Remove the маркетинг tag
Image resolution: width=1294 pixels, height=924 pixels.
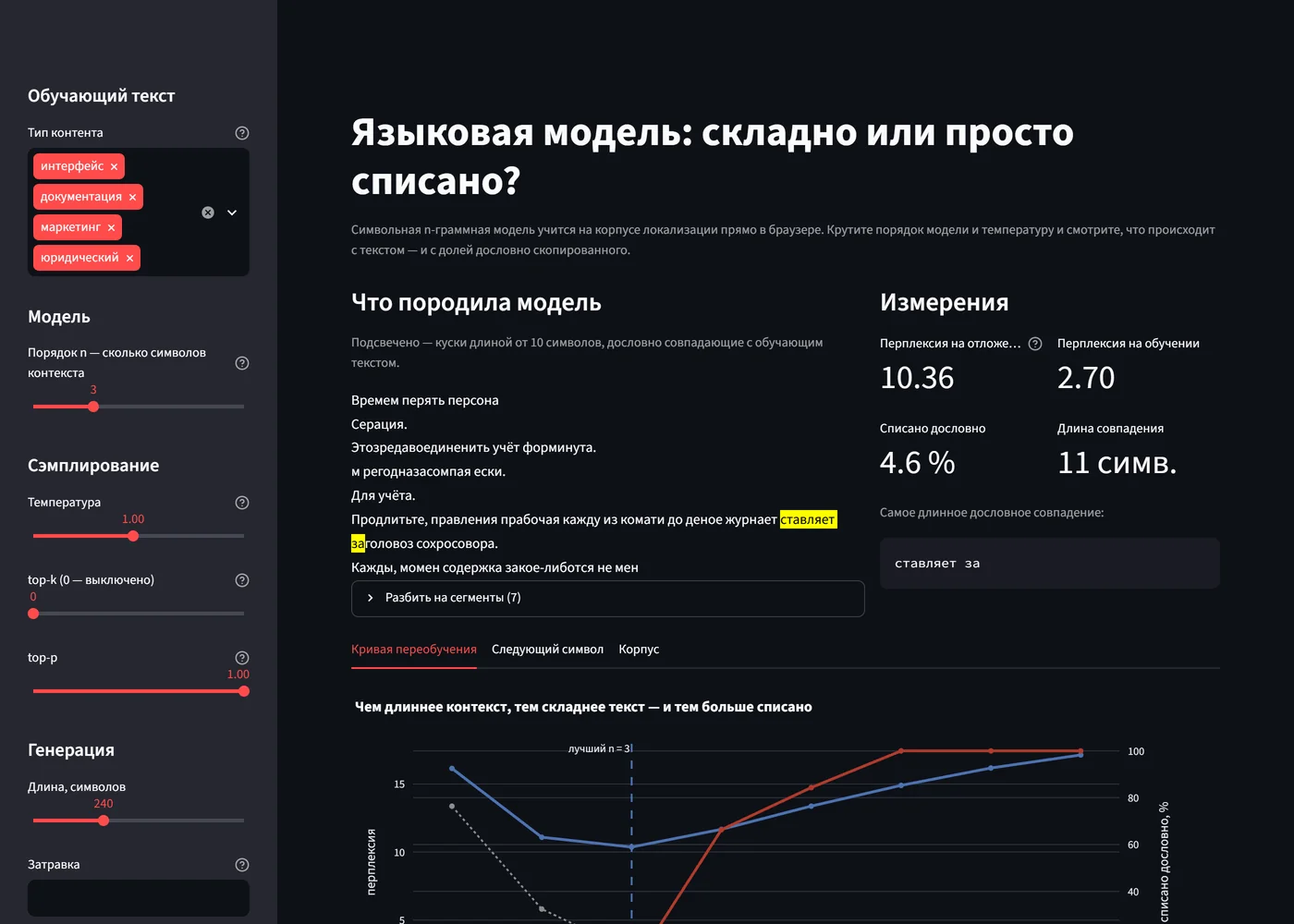point(111,227)
